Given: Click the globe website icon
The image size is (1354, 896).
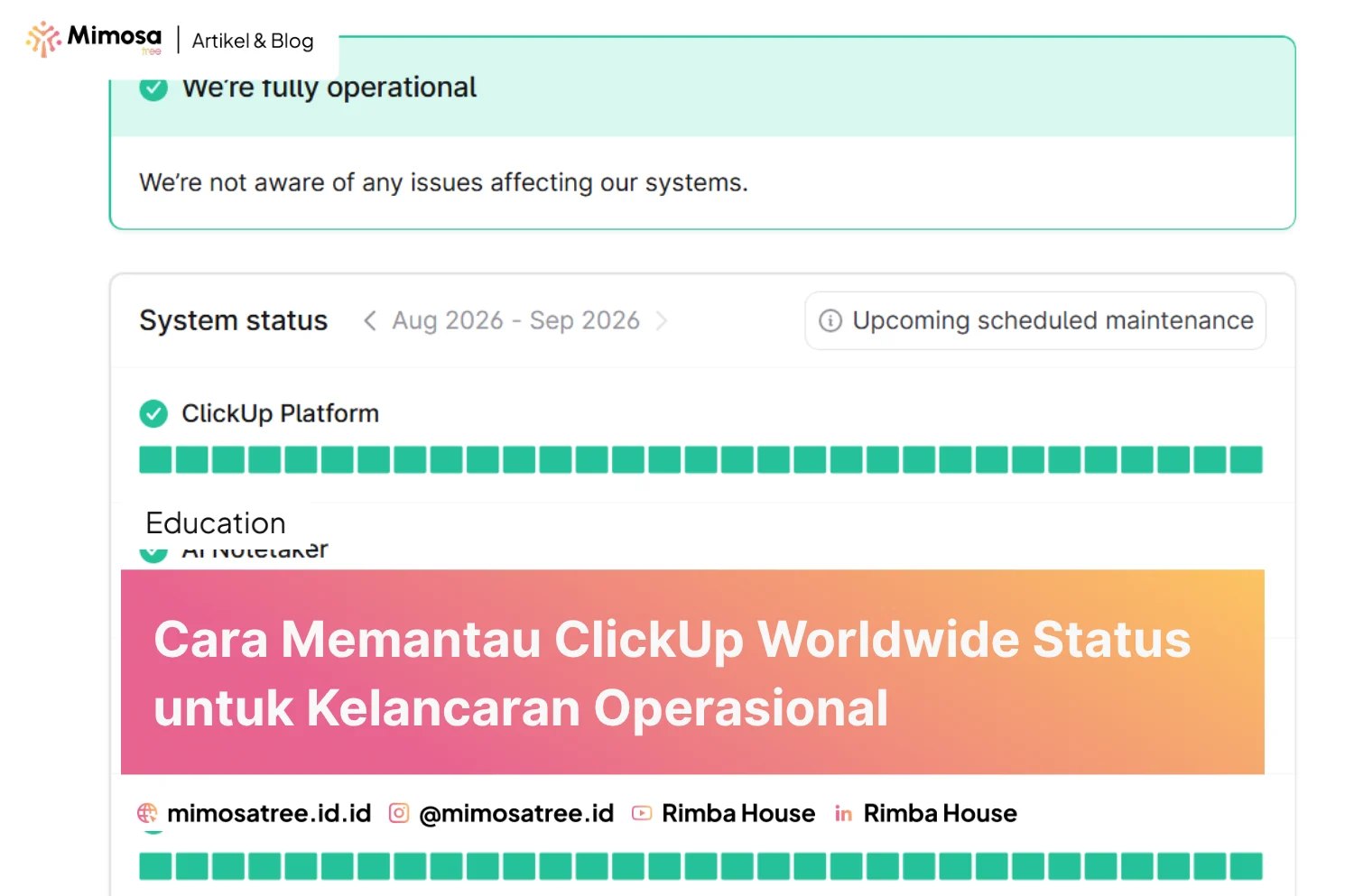Looking at the screenshot, I should tap(147, 813).
